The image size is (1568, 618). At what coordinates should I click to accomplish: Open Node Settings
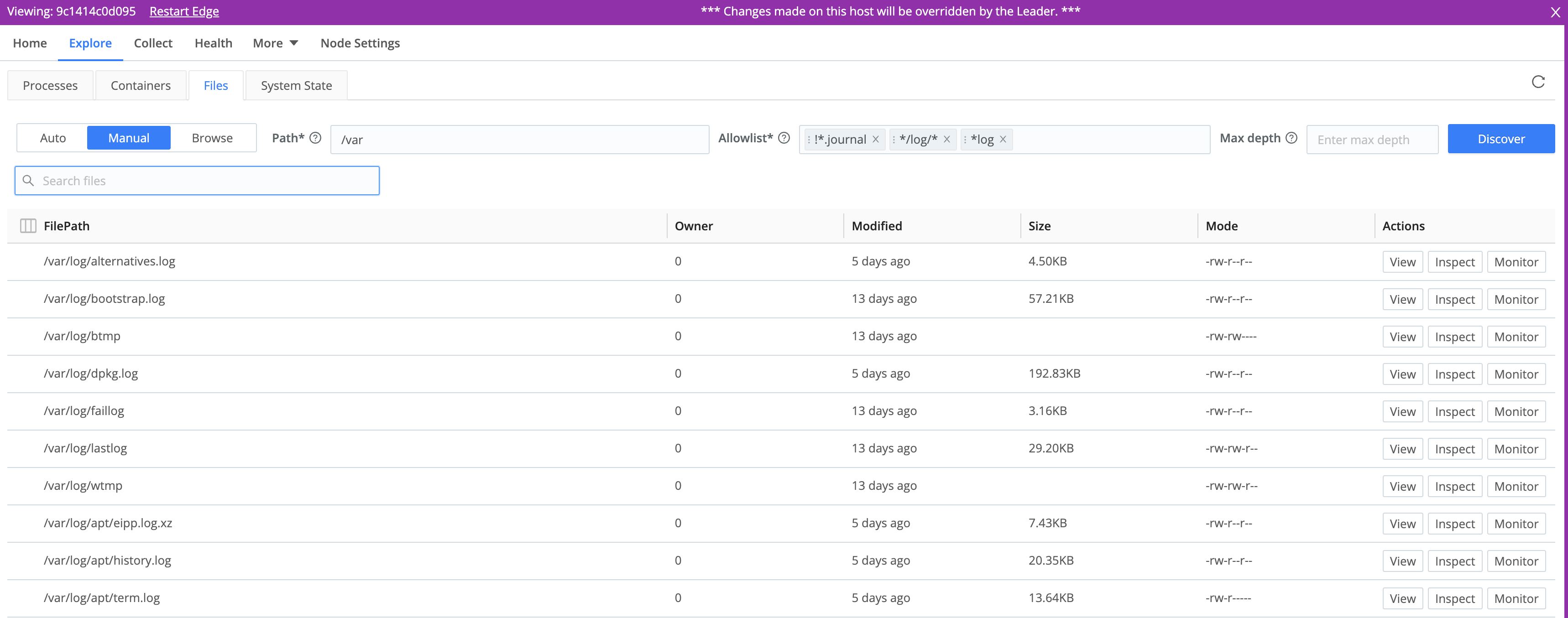pyautogui.click(x=360, y=43)
